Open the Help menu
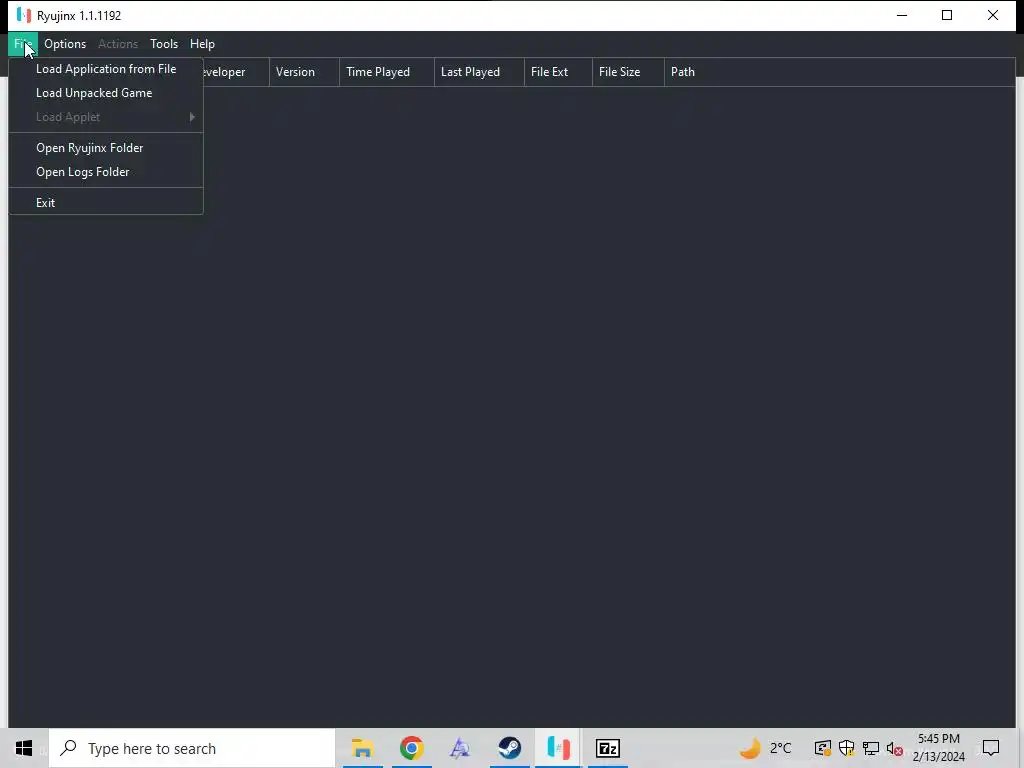This screenshot has height=768, width=1024. point(202,44)
